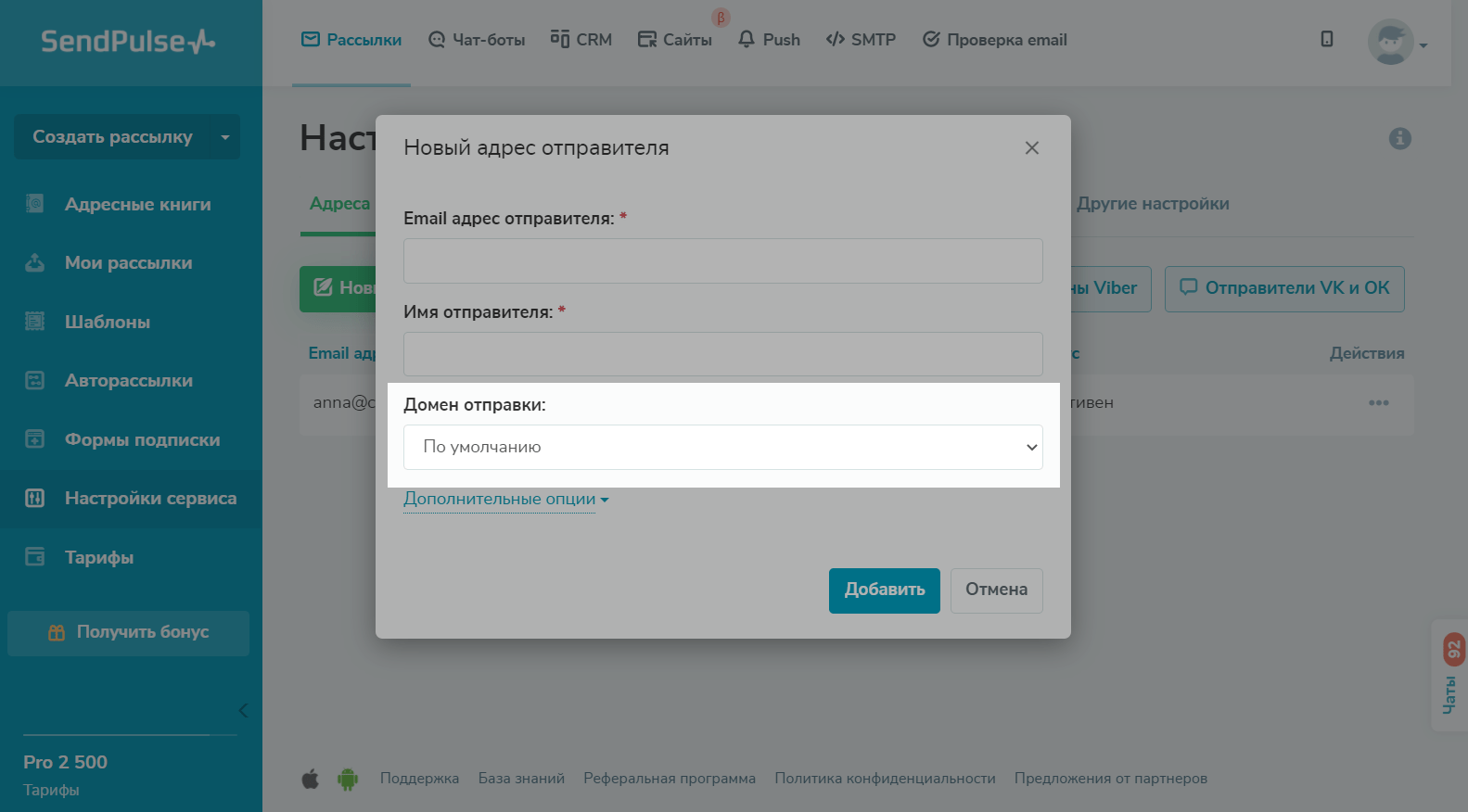Click the Android app icon
The image size is (1468, 812).
tap(348, 779)
